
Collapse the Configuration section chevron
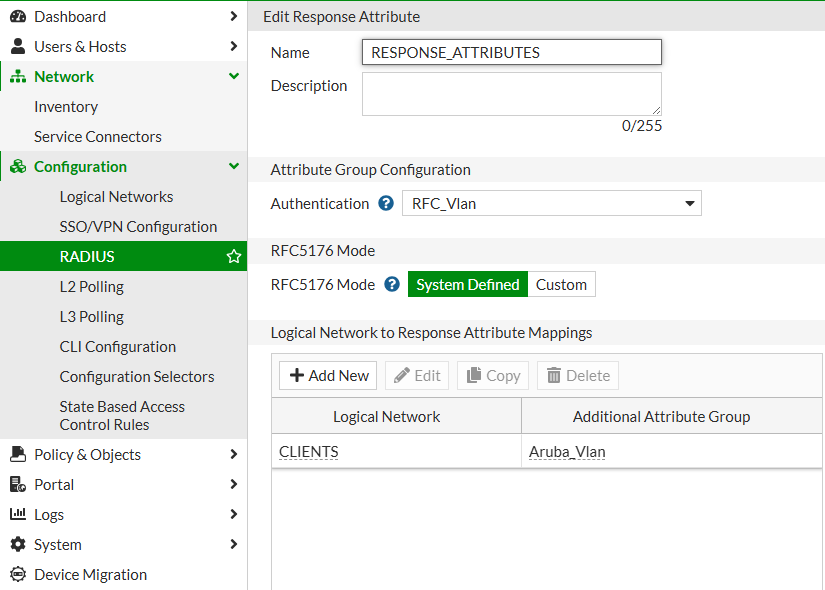pos(234,166)
